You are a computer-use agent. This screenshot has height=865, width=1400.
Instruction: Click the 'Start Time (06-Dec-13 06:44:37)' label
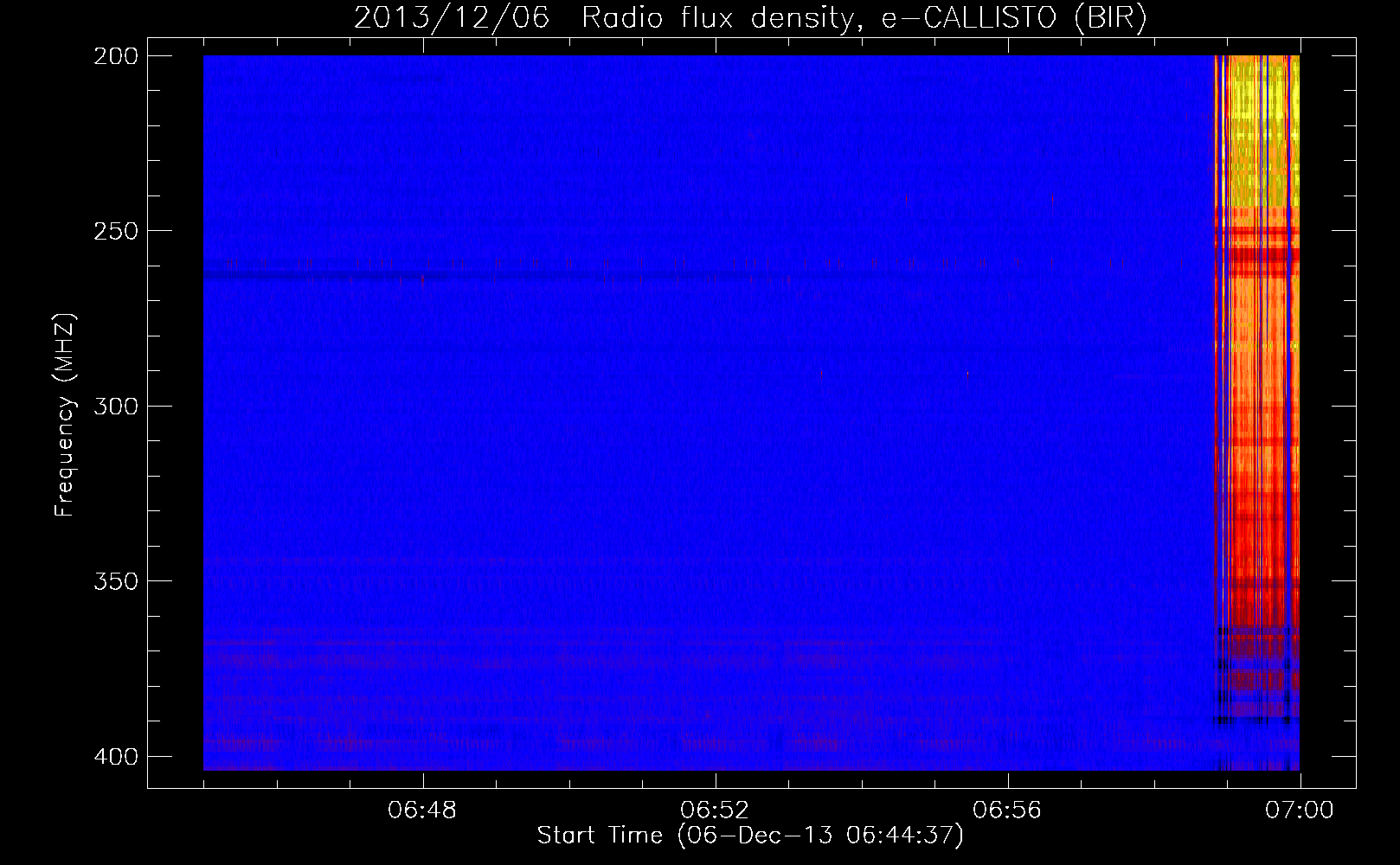(750, 836)
